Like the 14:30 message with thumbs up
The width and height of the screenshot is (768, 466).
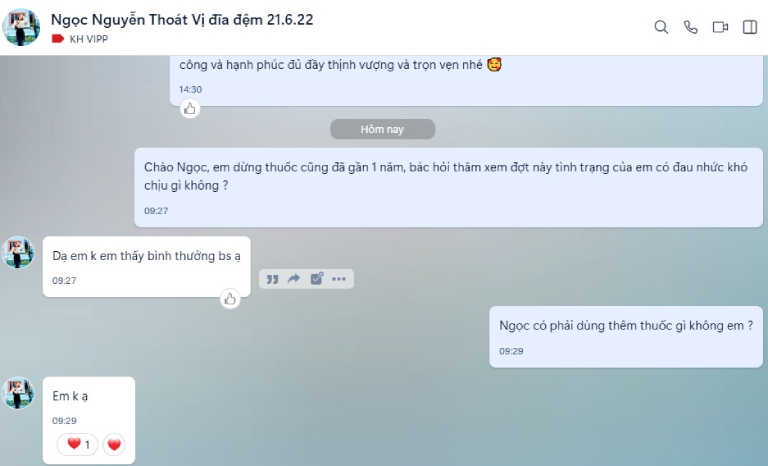point(190,108)
